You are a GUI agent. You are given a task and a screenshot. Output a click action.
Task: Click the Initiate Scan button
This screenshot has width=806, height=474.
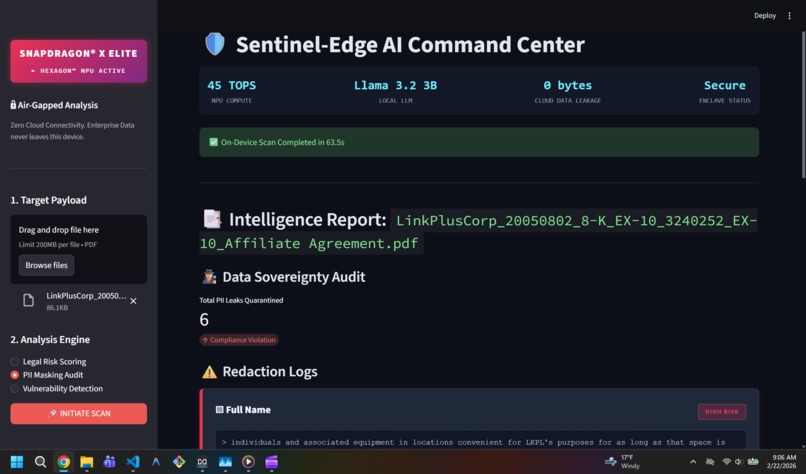point(79,413)
